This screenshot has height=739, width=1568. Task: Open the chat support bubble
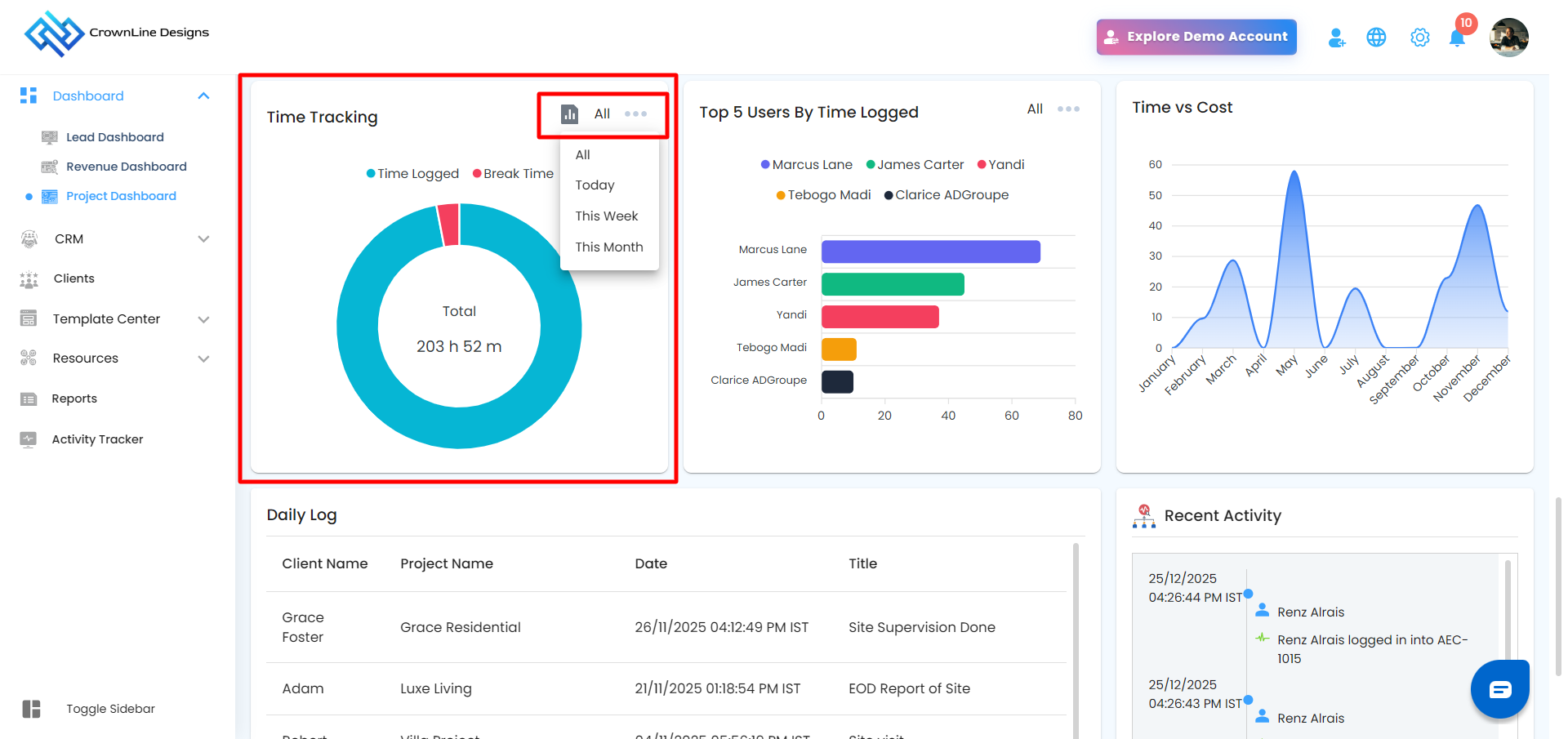click(1499, 689)
